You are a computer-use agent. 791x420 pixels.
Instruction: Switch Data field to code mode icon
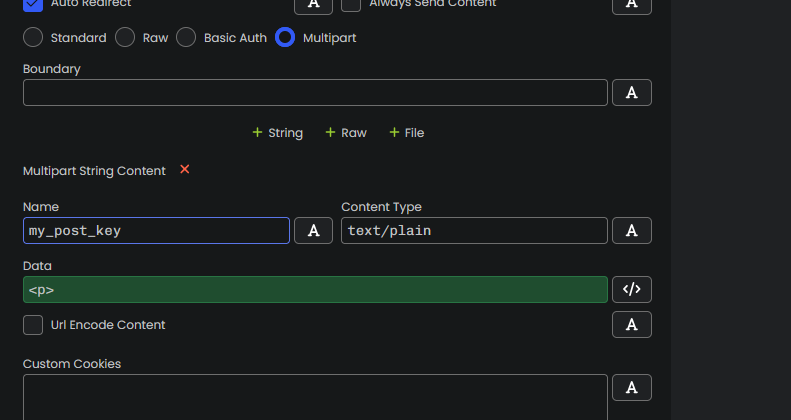[632, 289]
